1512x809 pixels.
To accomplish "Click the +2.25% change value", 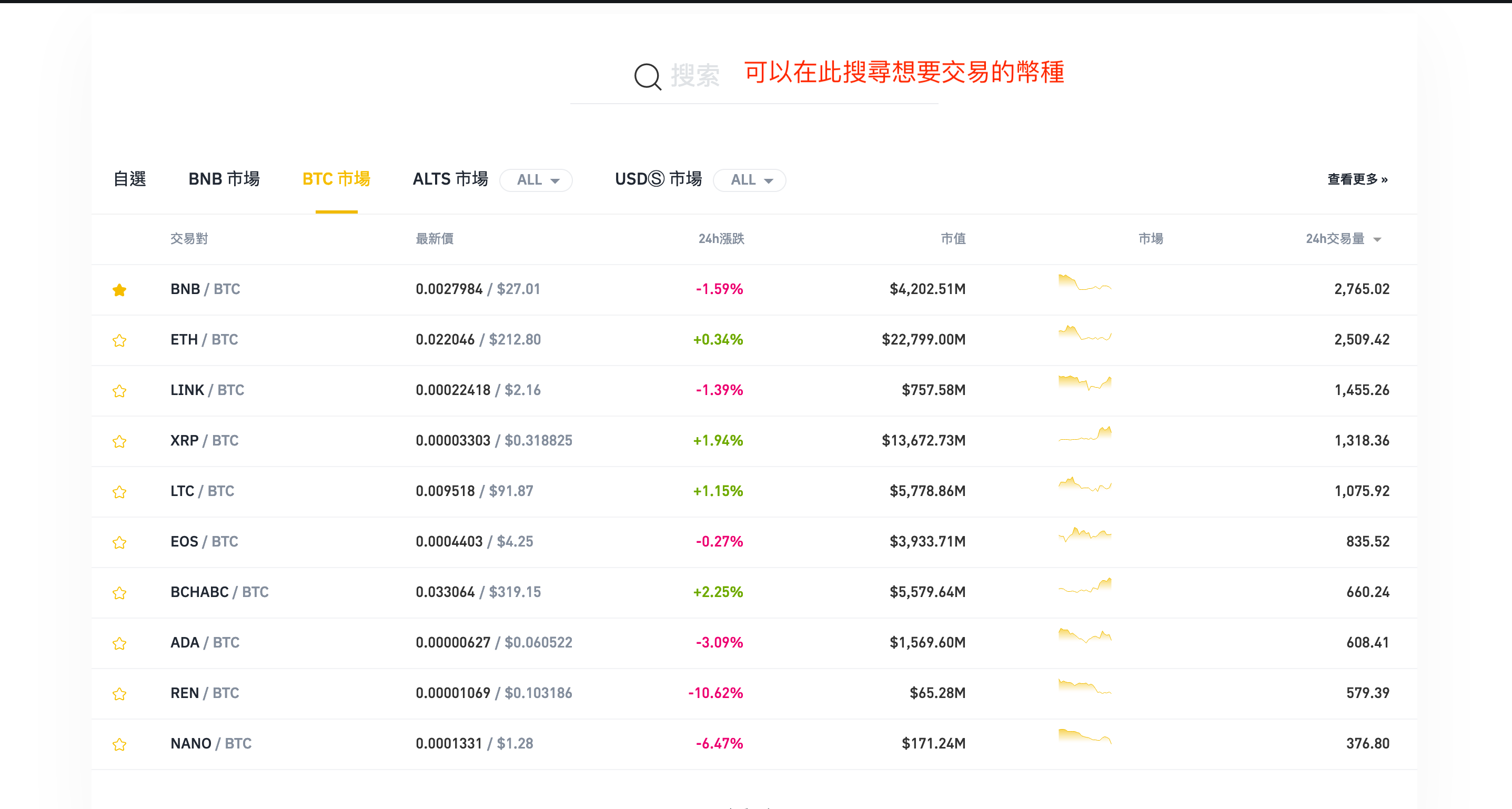I will point(718,592).
